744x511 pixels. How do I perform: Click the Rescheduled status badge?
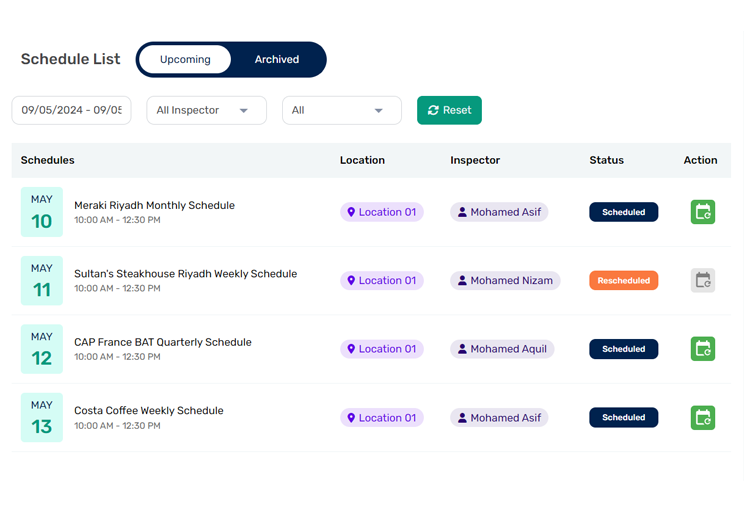623,280
